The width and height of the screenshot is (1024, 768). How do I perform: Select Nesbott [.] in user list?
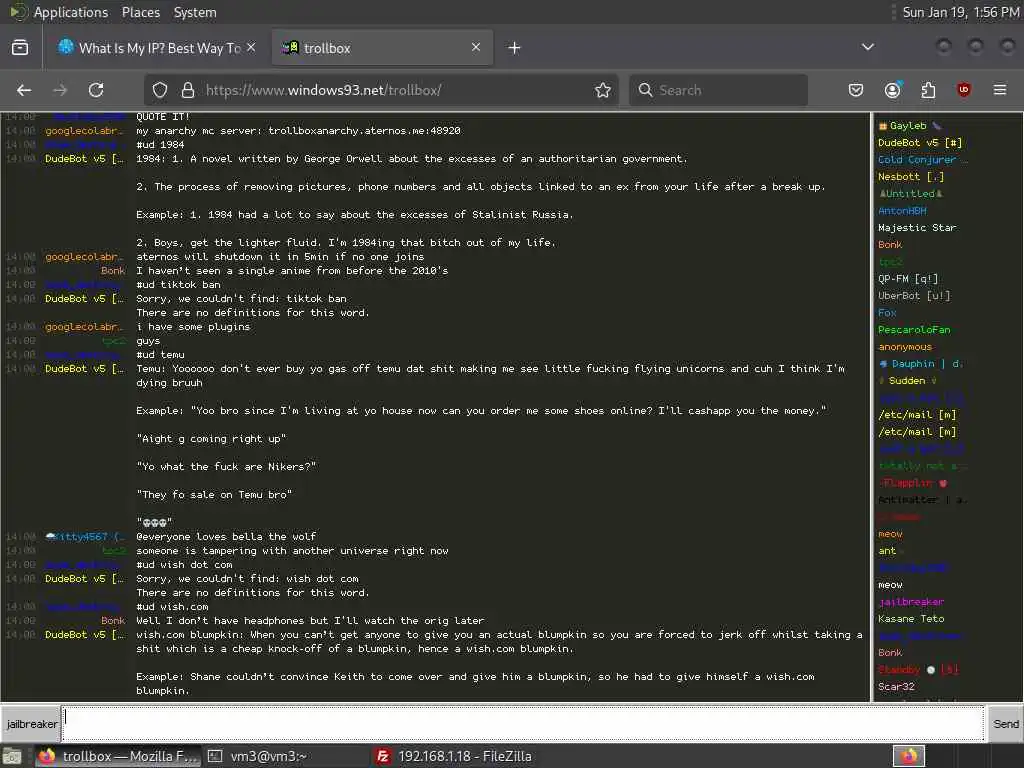click(910, 176)
